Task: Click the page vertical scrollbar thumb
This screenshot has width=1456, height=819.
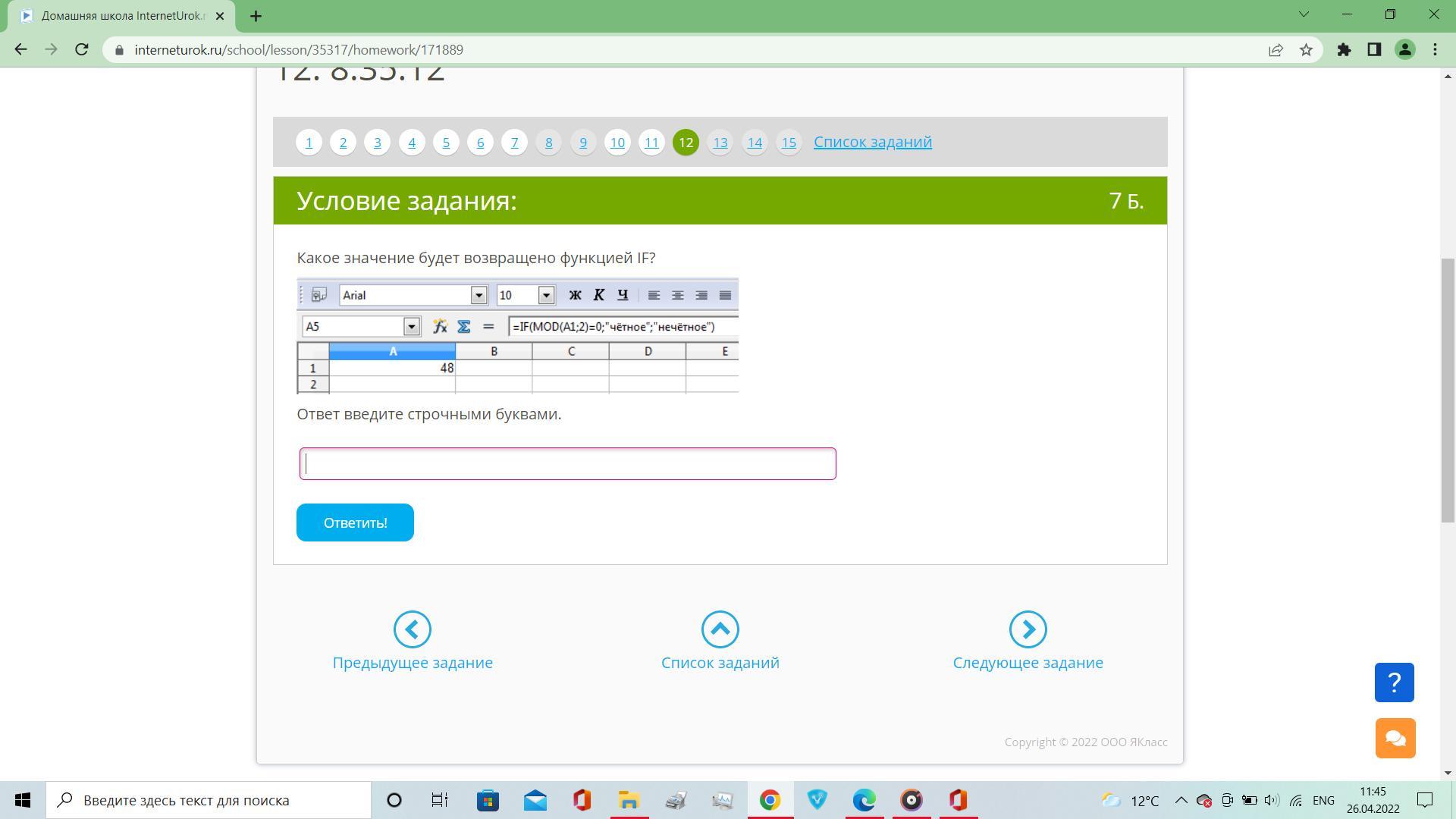Action: click(x=1448, y=390)
